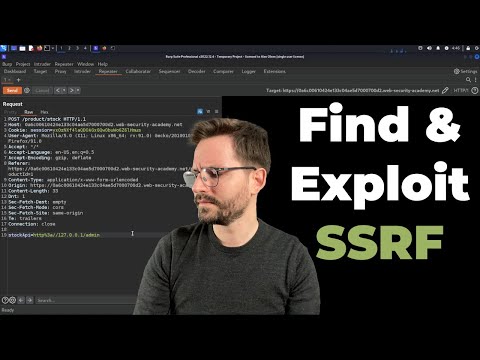Viewport: 480px width, 360px height.
Task: Toggle the HTTP/1 protocol selector
Action: coord(461,90)
